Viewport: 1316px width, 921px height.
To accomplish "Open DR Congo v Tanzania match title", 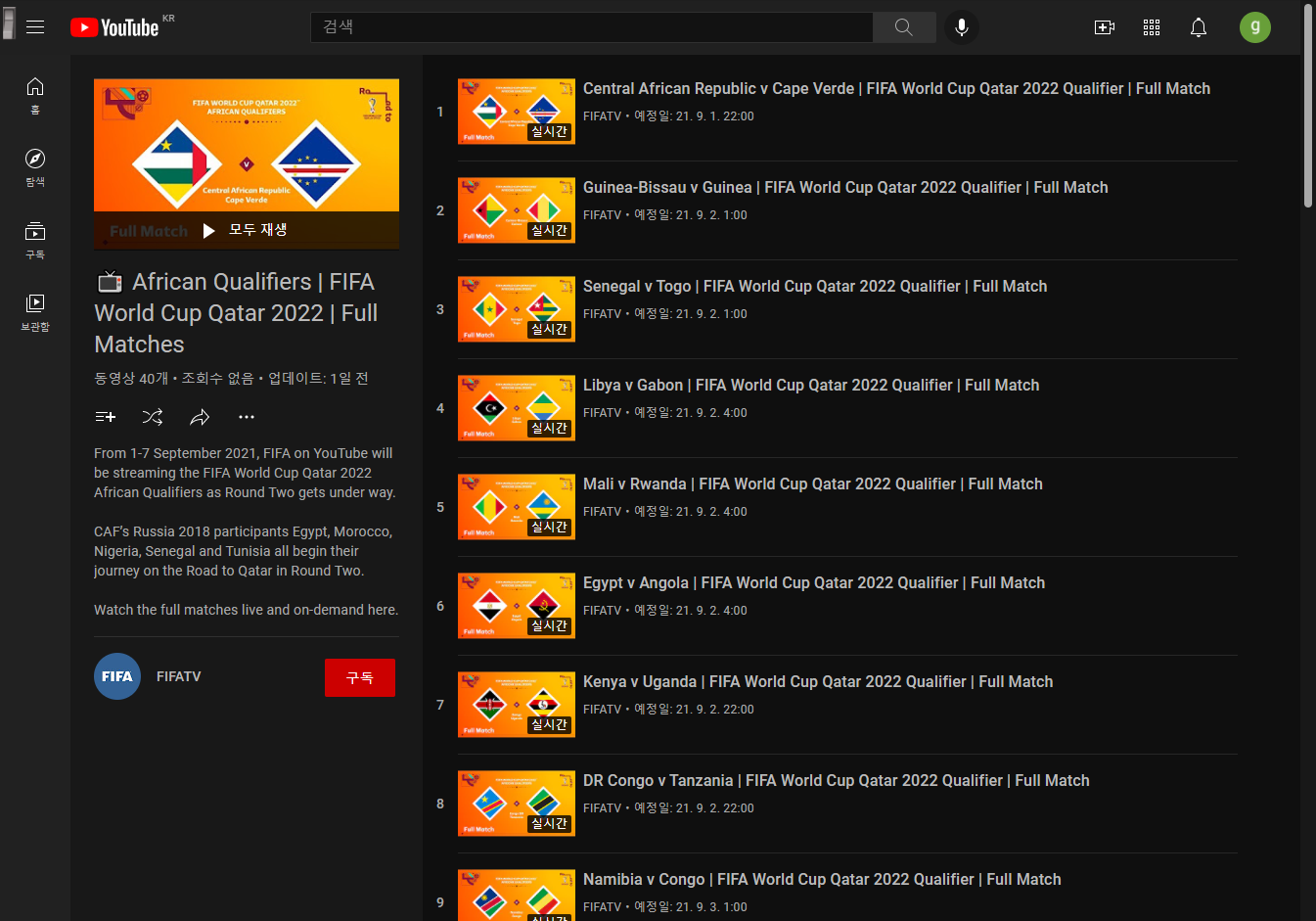I will [x=837, y=780].
